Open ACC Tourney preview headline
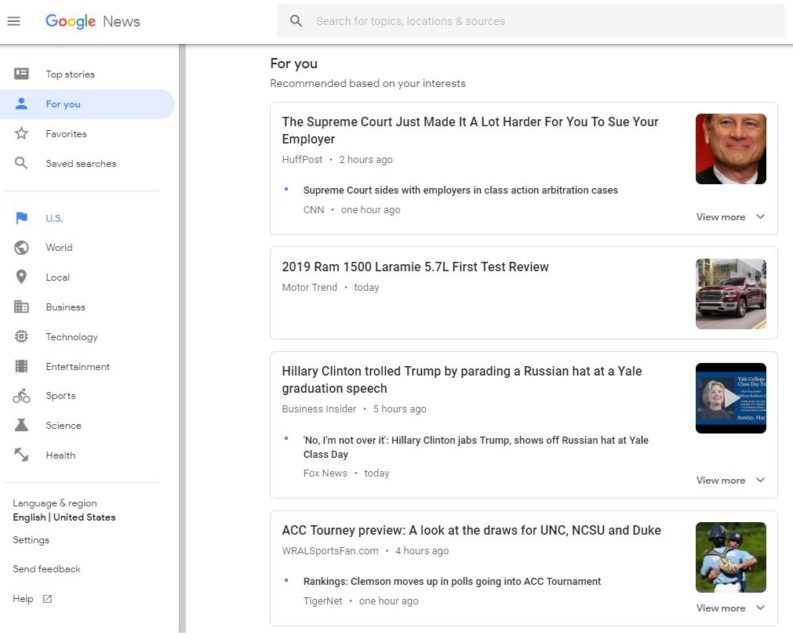793x635 pixels. coord(471,530)
